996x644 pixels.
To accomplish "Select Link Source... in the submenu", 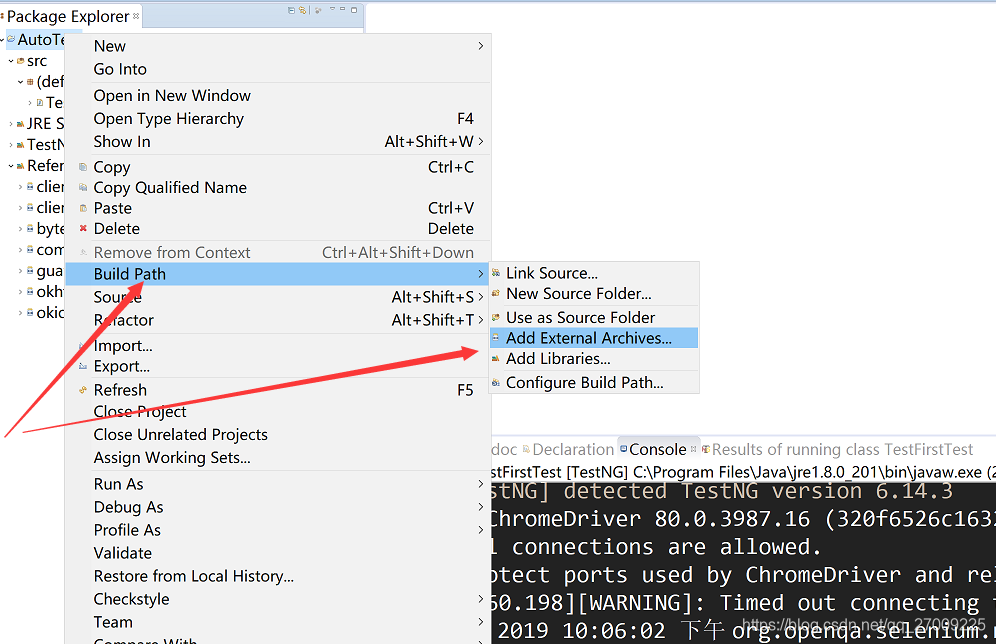I will pos(594,273).
